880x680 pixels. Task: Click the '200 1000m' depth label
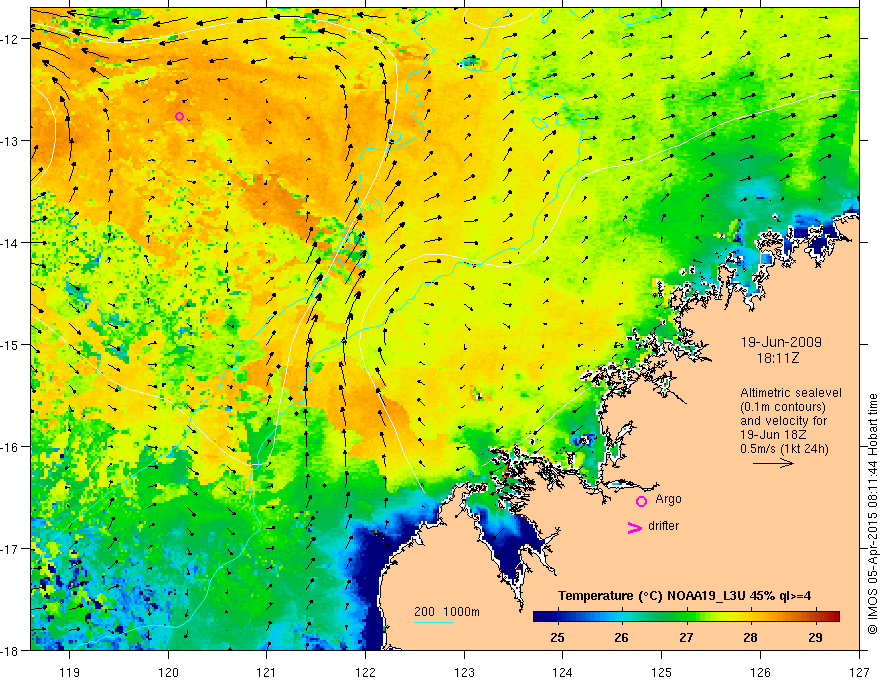pos(447,612)
